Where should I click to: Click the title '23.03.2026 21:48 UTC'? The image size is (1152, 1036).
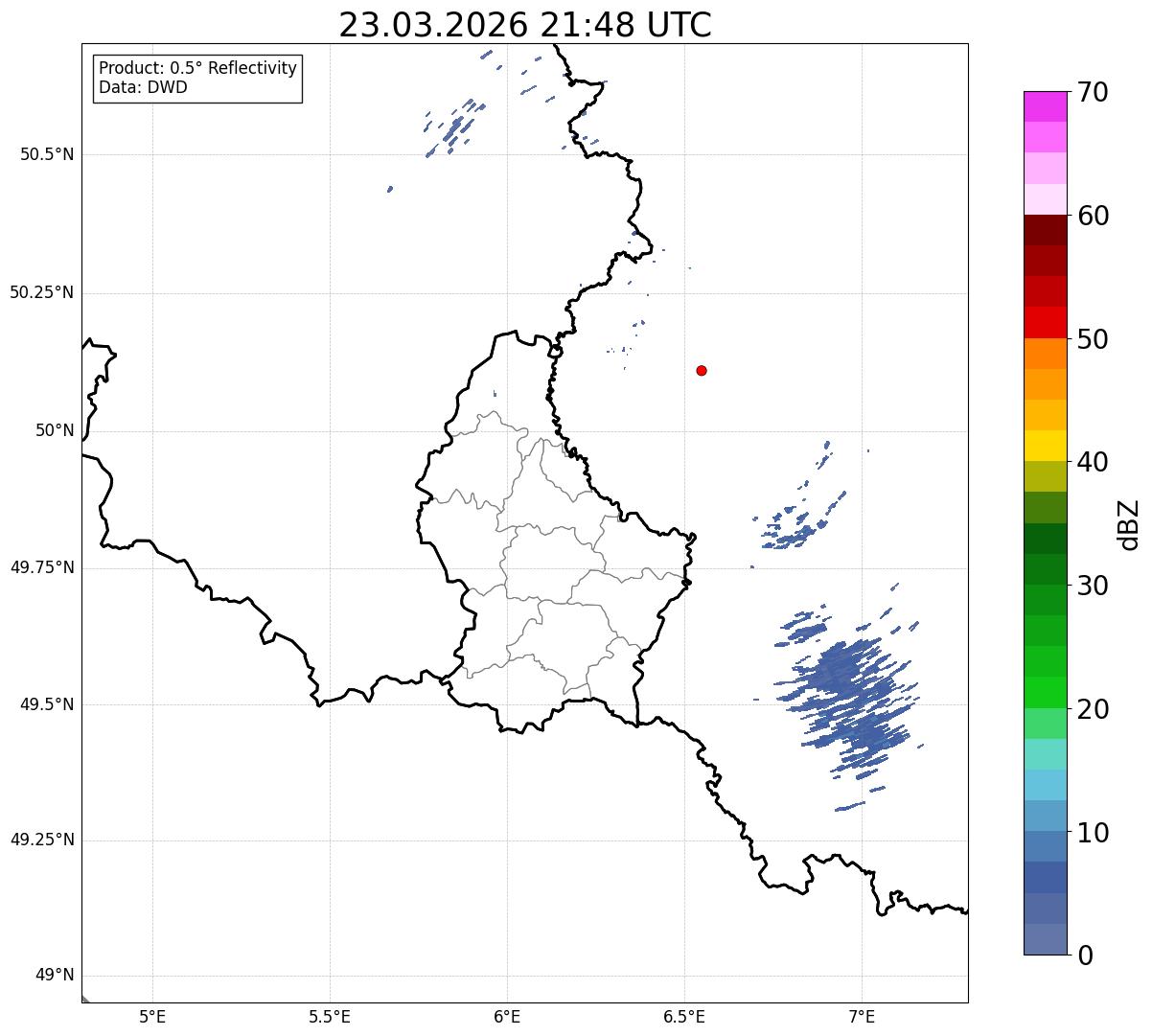(x=525, y=25)
